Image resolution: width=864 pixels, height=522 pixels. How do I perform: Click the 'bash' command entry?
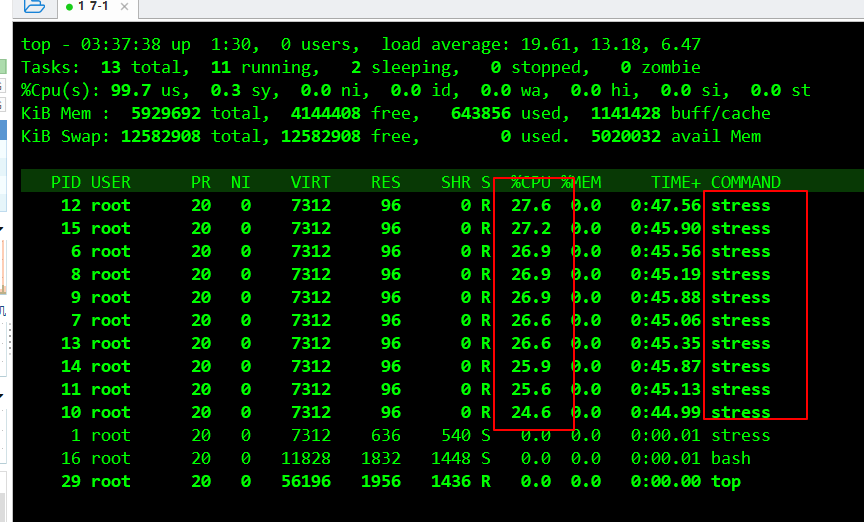coord(731,459)
